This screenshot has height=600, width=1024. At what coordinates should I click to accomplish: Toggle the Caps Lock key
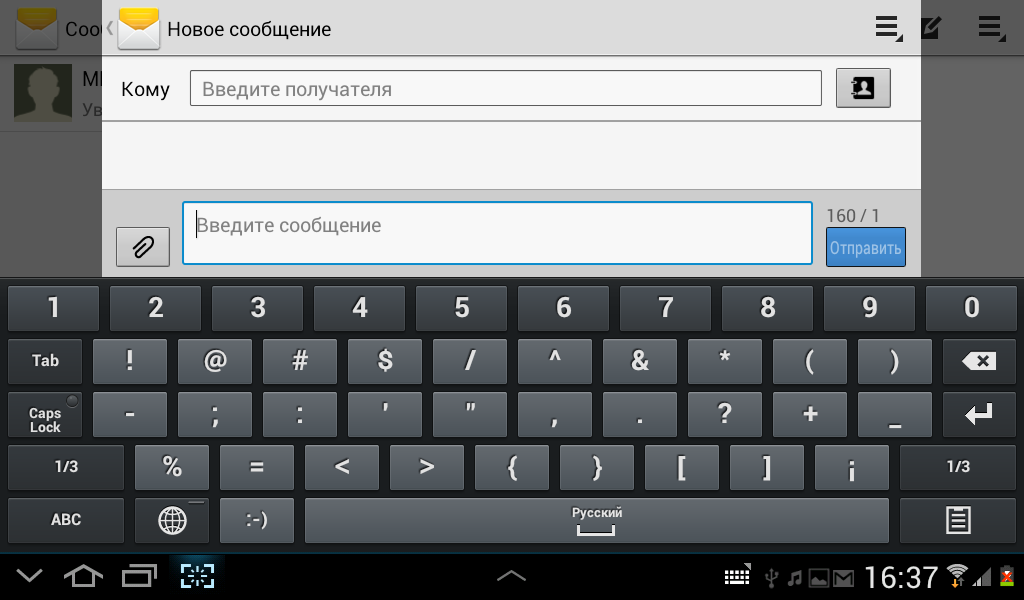pos(45,414)
